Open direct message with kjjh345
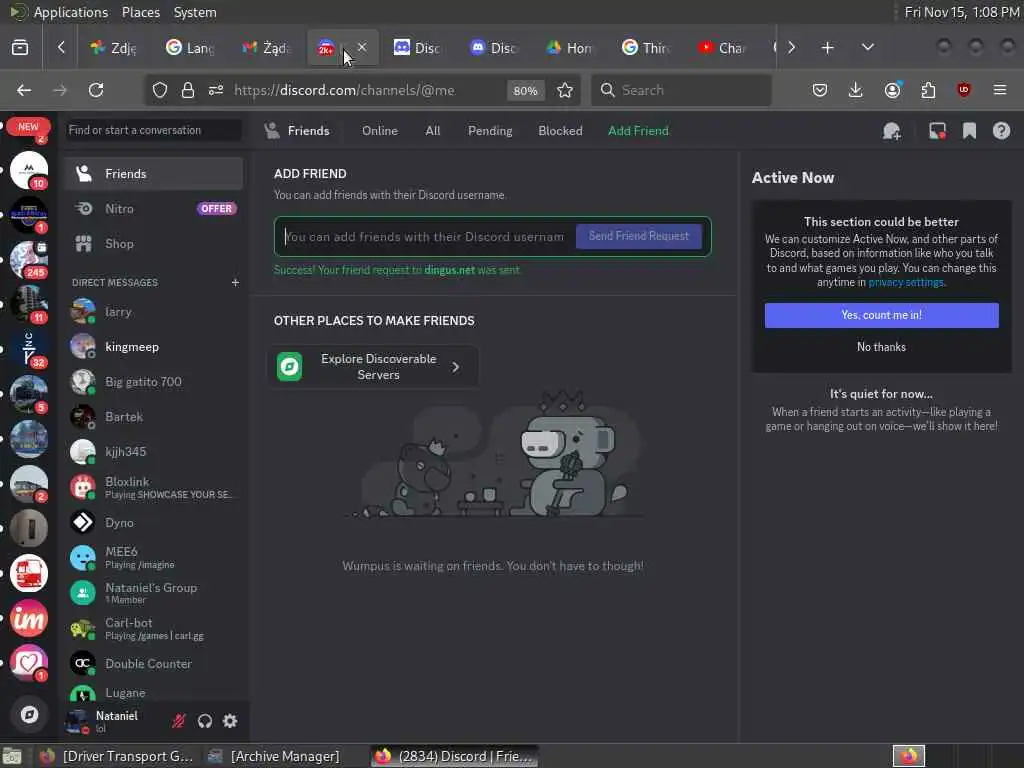 coord(153,452)
